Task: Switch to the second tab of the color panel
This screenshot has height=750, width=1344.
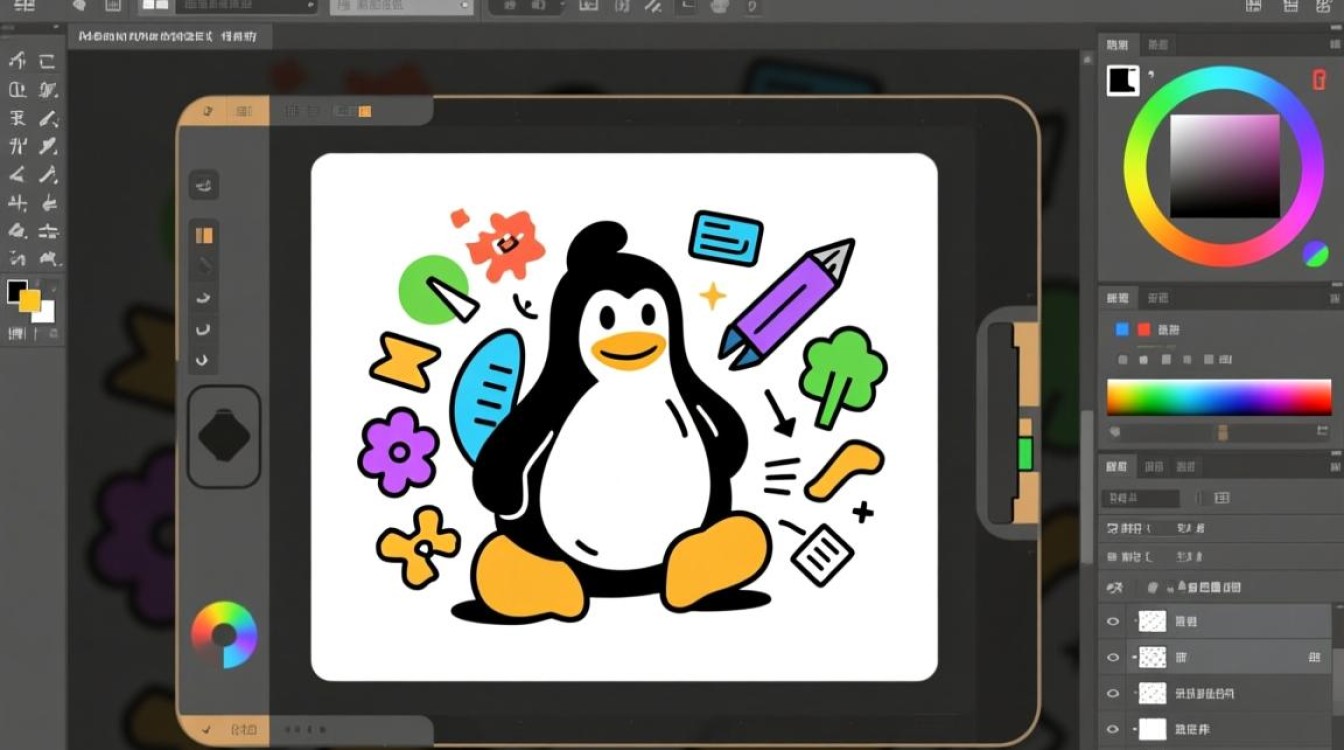Action: click(x=1160, y=44)
